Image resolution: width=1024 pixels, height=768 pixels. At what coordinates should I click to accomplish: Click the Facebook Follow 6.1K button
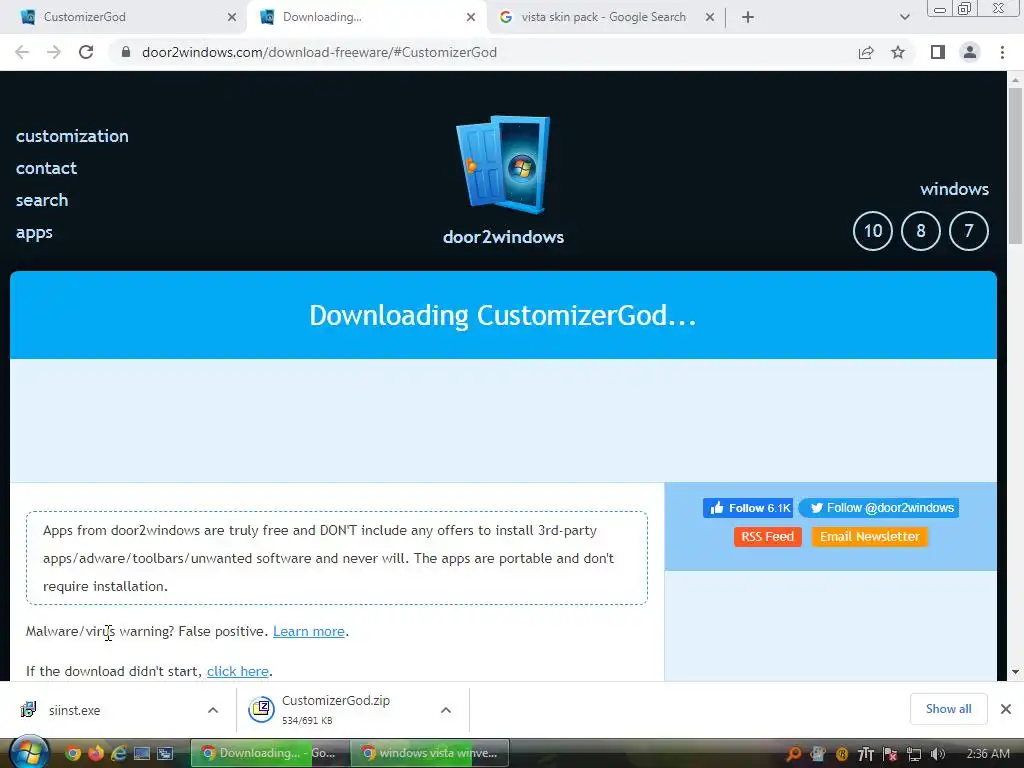coord(748,508)
